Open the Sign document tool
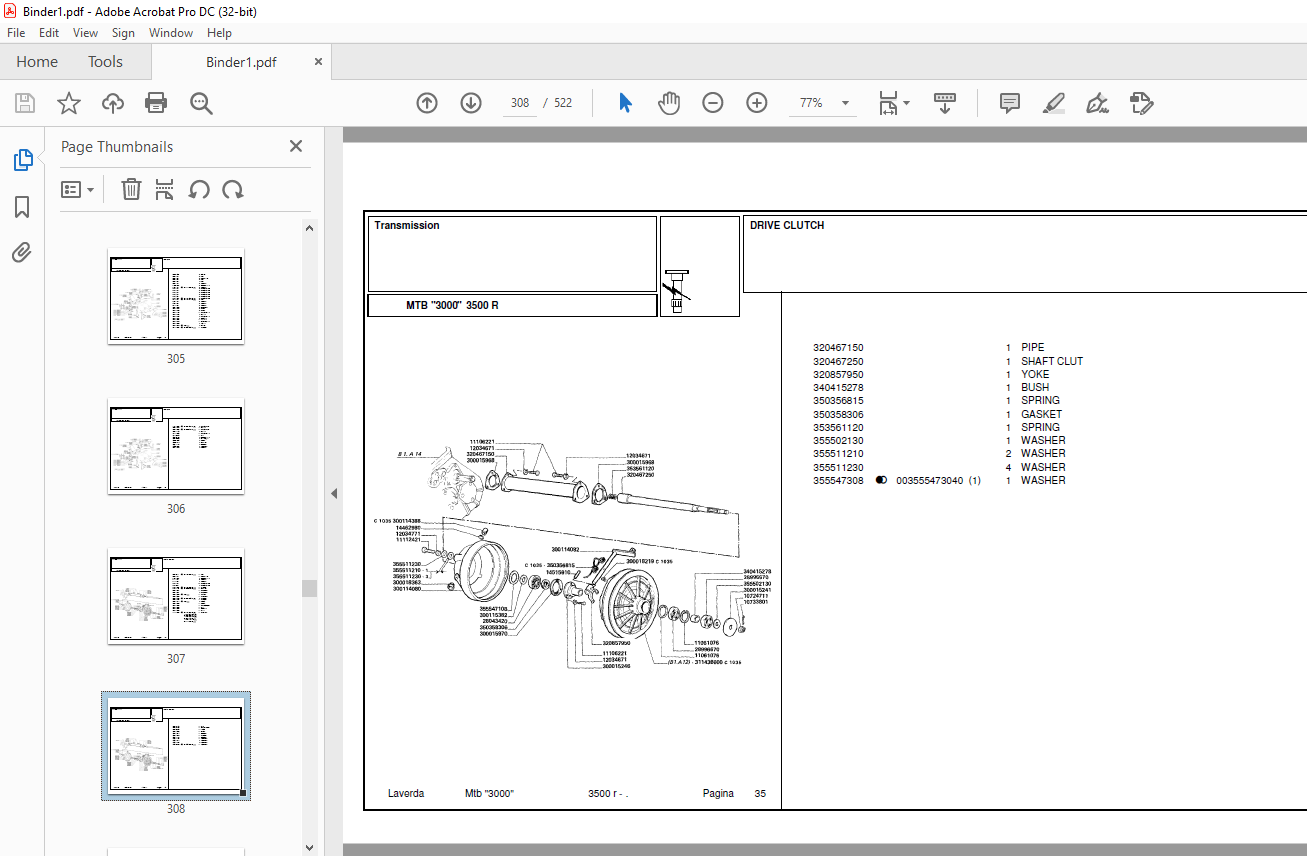 pyautogui.click(x=1097, y=103)
